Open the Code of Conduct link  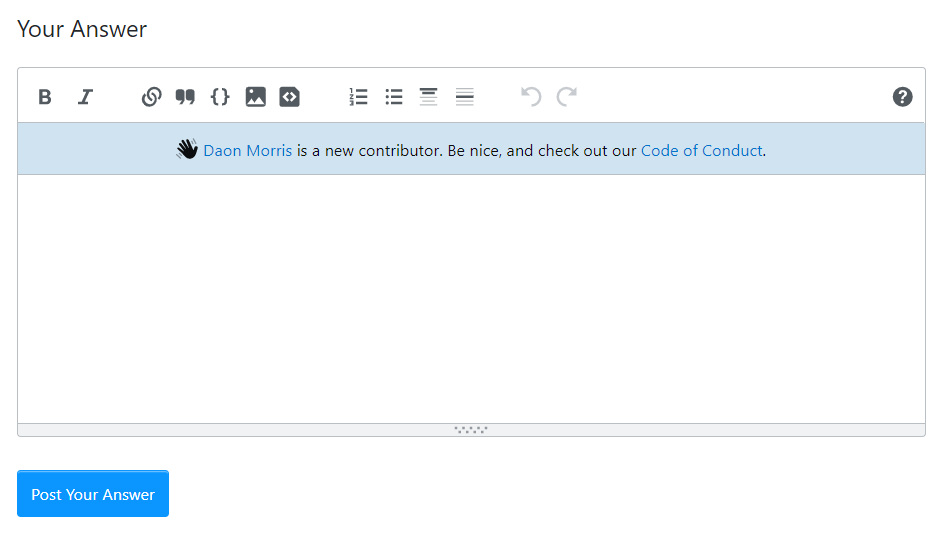point(702,151)
